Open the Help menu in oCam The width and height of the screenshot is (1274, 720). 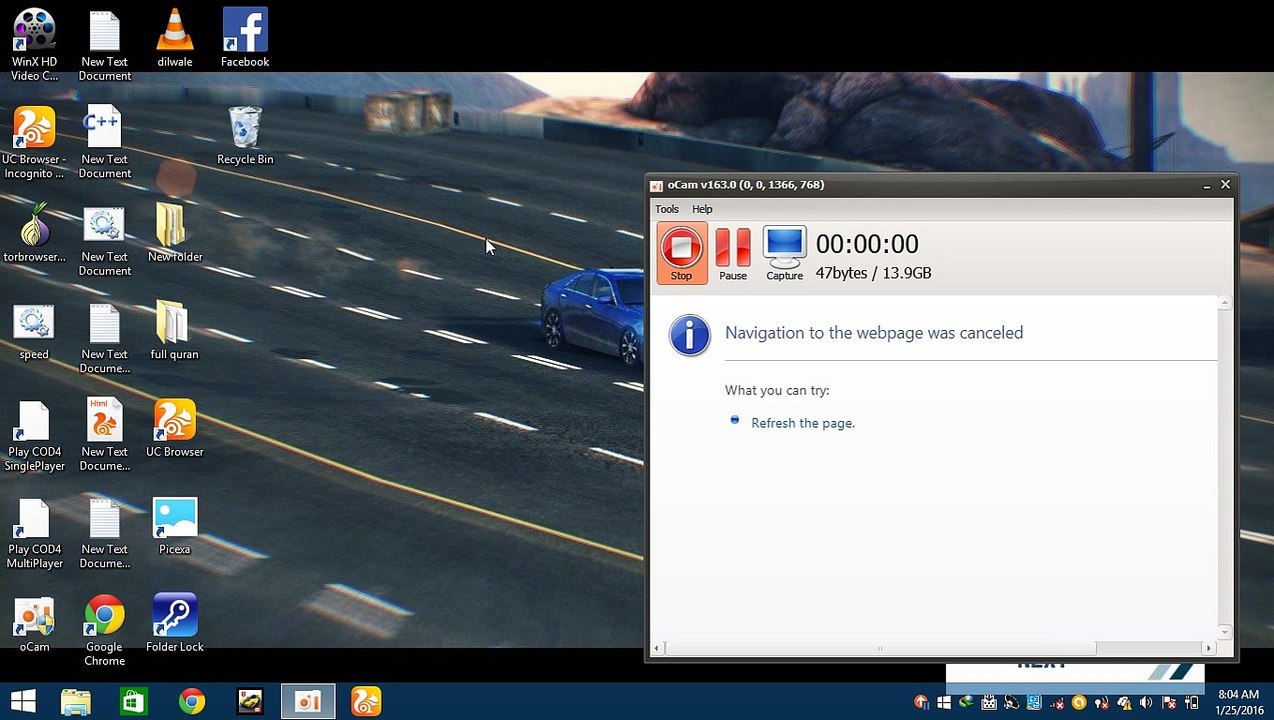click(702, 209)
